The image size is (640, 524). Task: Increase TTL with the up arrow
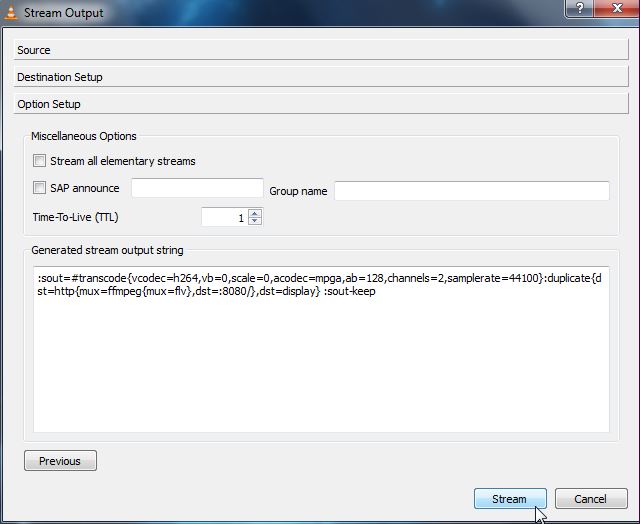click(x=255, y=213)
